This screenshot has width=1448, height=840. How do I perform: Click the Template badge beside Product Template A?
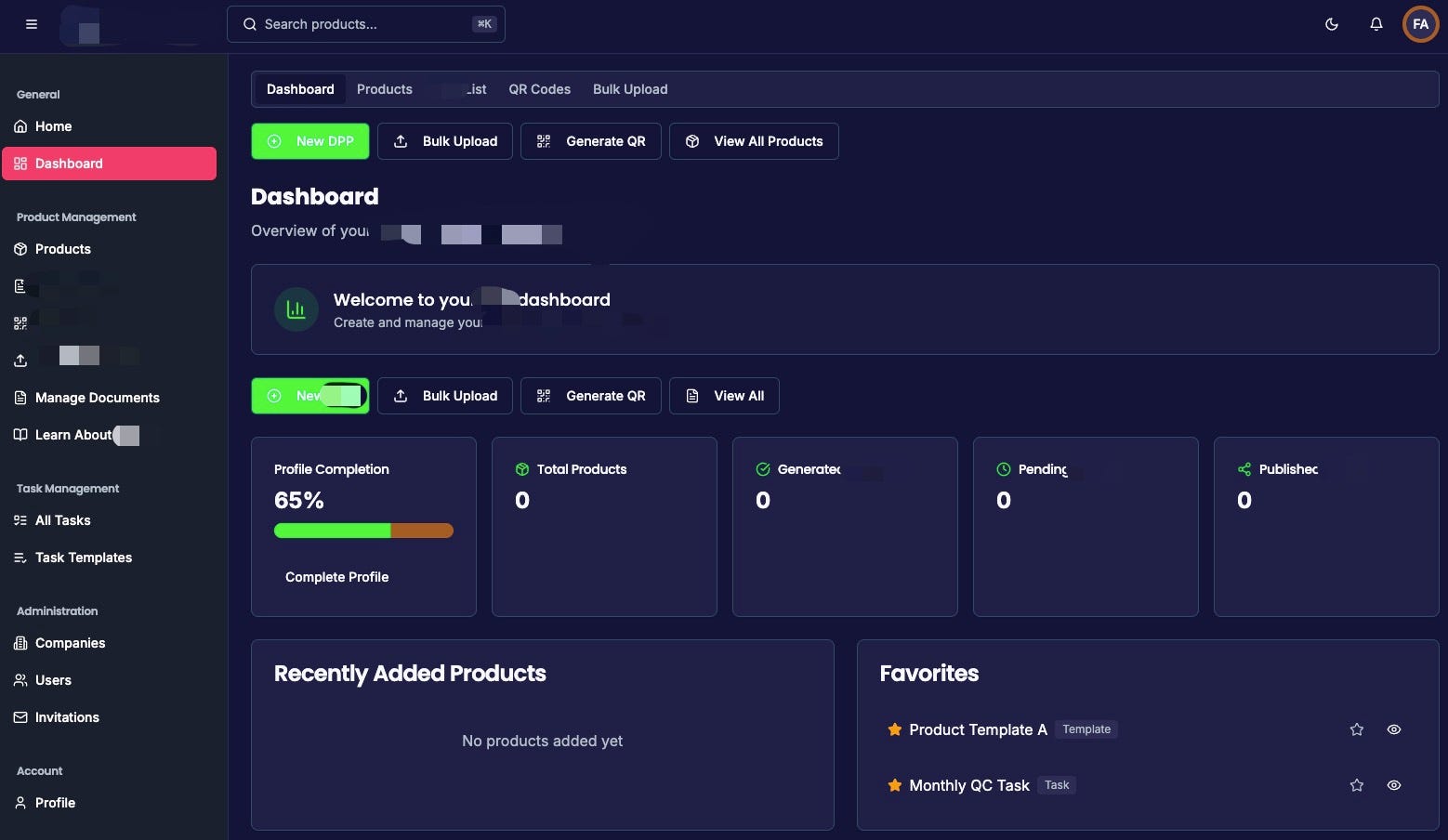point(1086,729)
